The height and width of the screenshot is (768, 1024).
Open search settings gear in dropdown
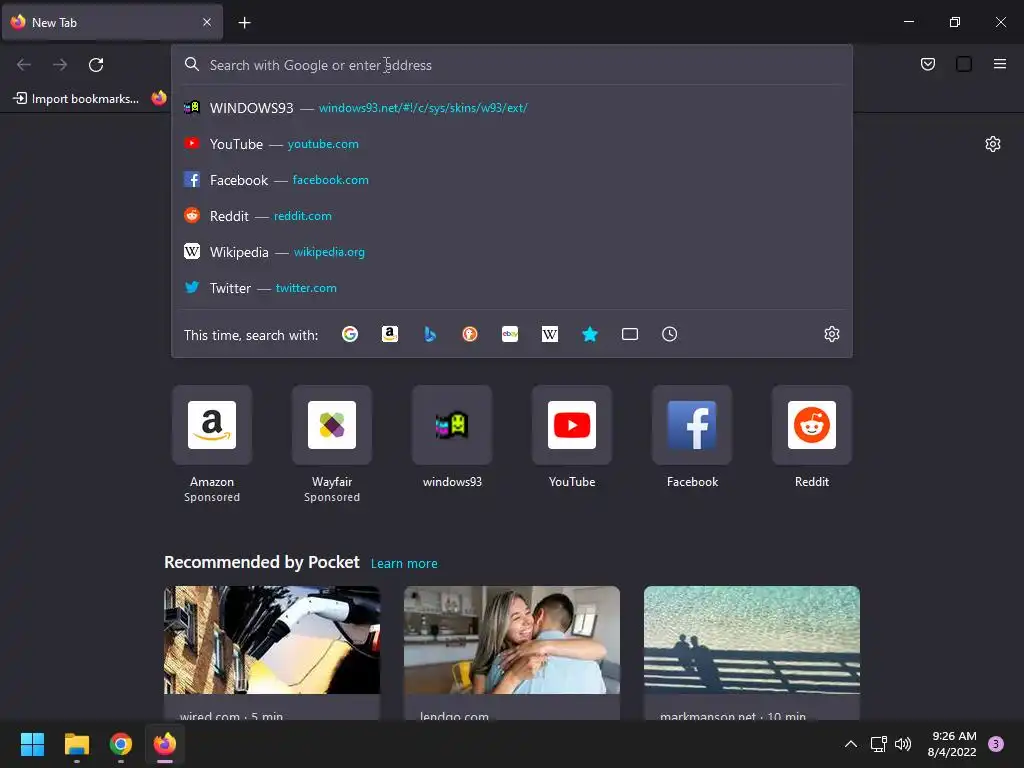pyautogui.click(x=831, y=334)
